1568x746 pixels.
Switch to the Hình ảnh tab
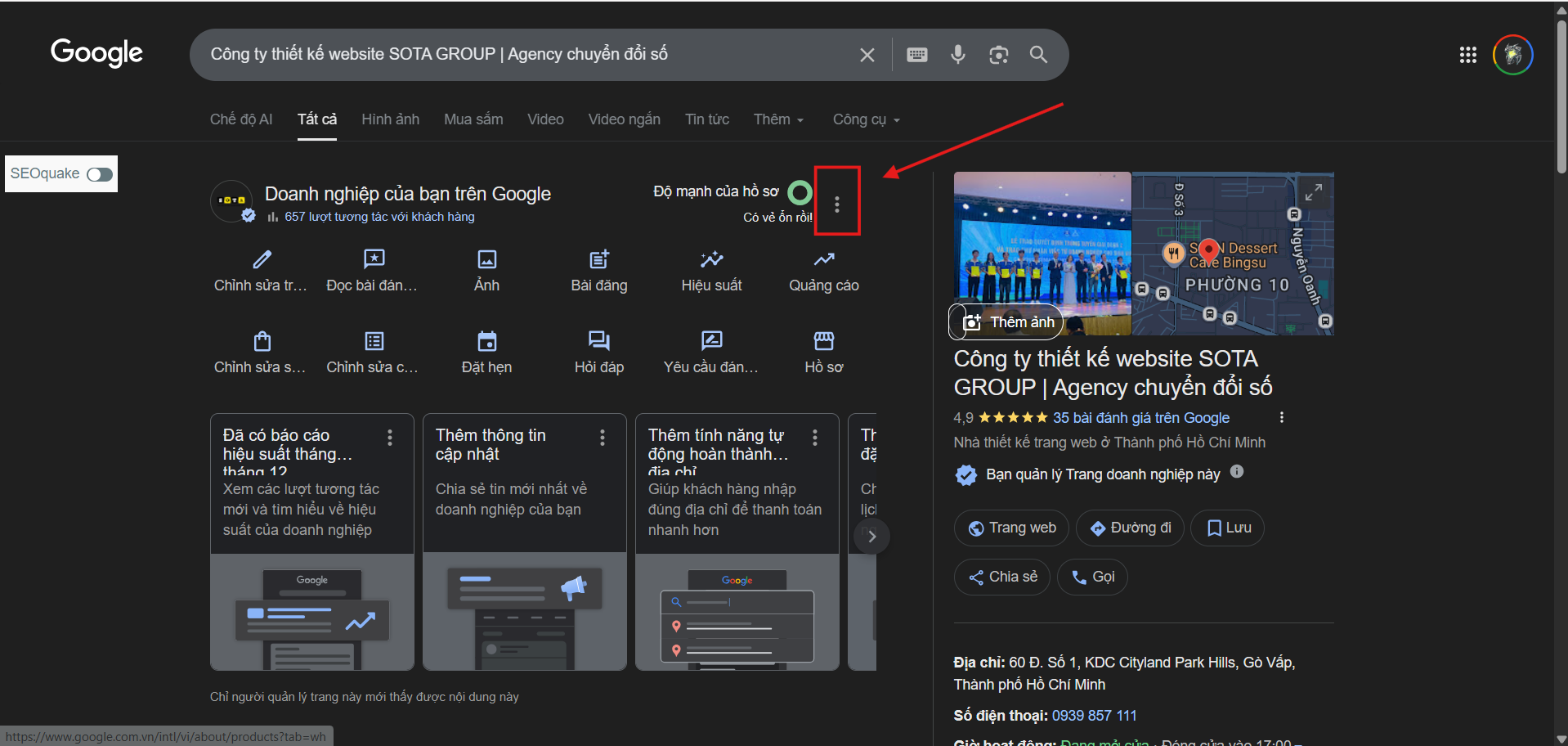pos(390,119)
